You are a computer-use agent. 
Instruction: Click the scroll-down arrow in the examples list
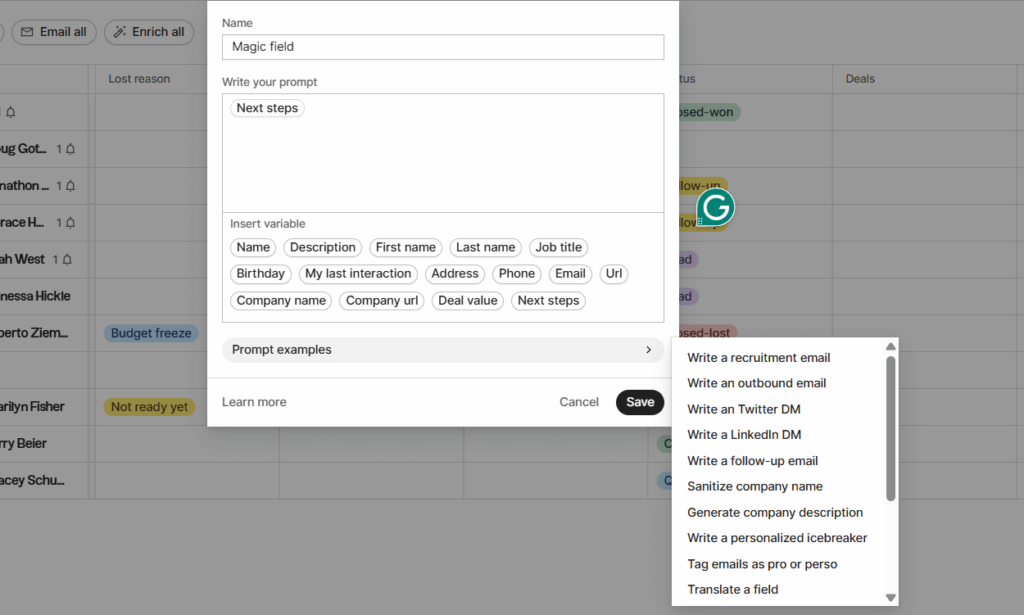click(x=890, y=597)
